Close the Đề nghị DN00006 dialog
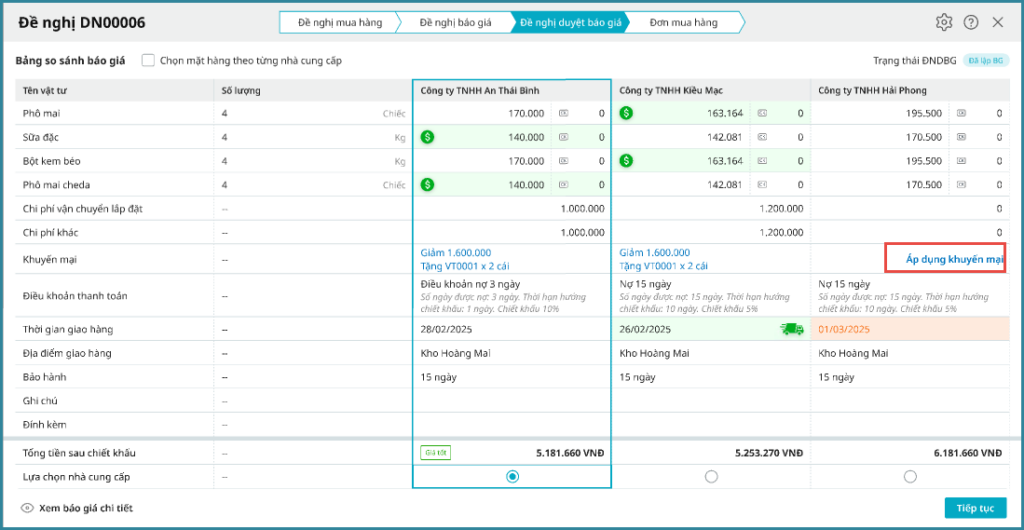 [997, 22]
